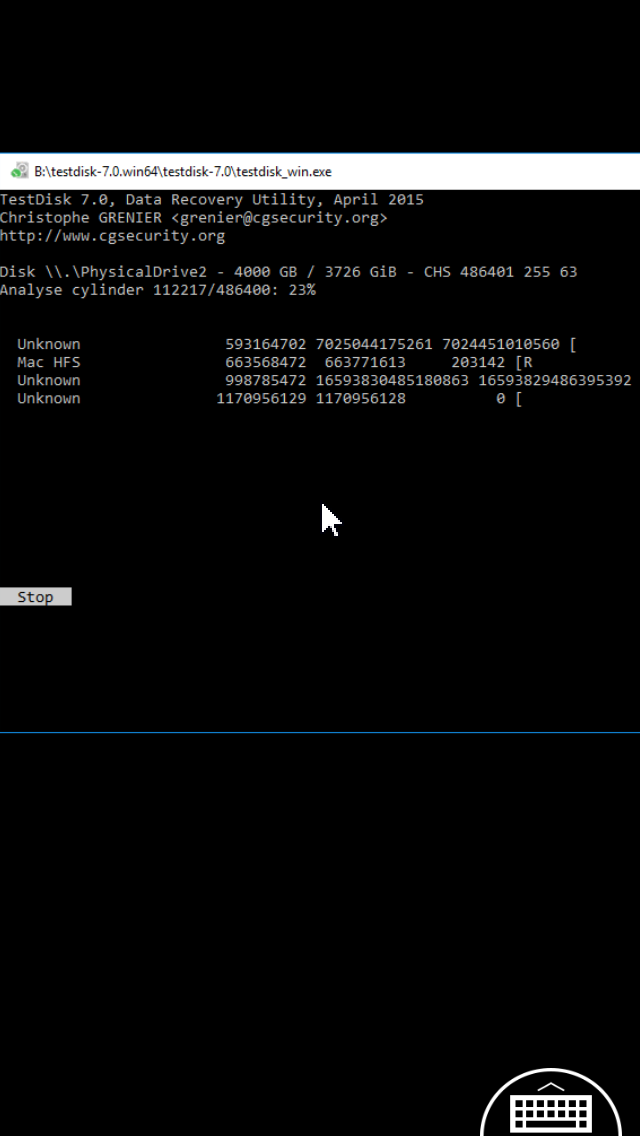
Task: Click the TestDisk icon in title bar
Action: coord(20,172)
